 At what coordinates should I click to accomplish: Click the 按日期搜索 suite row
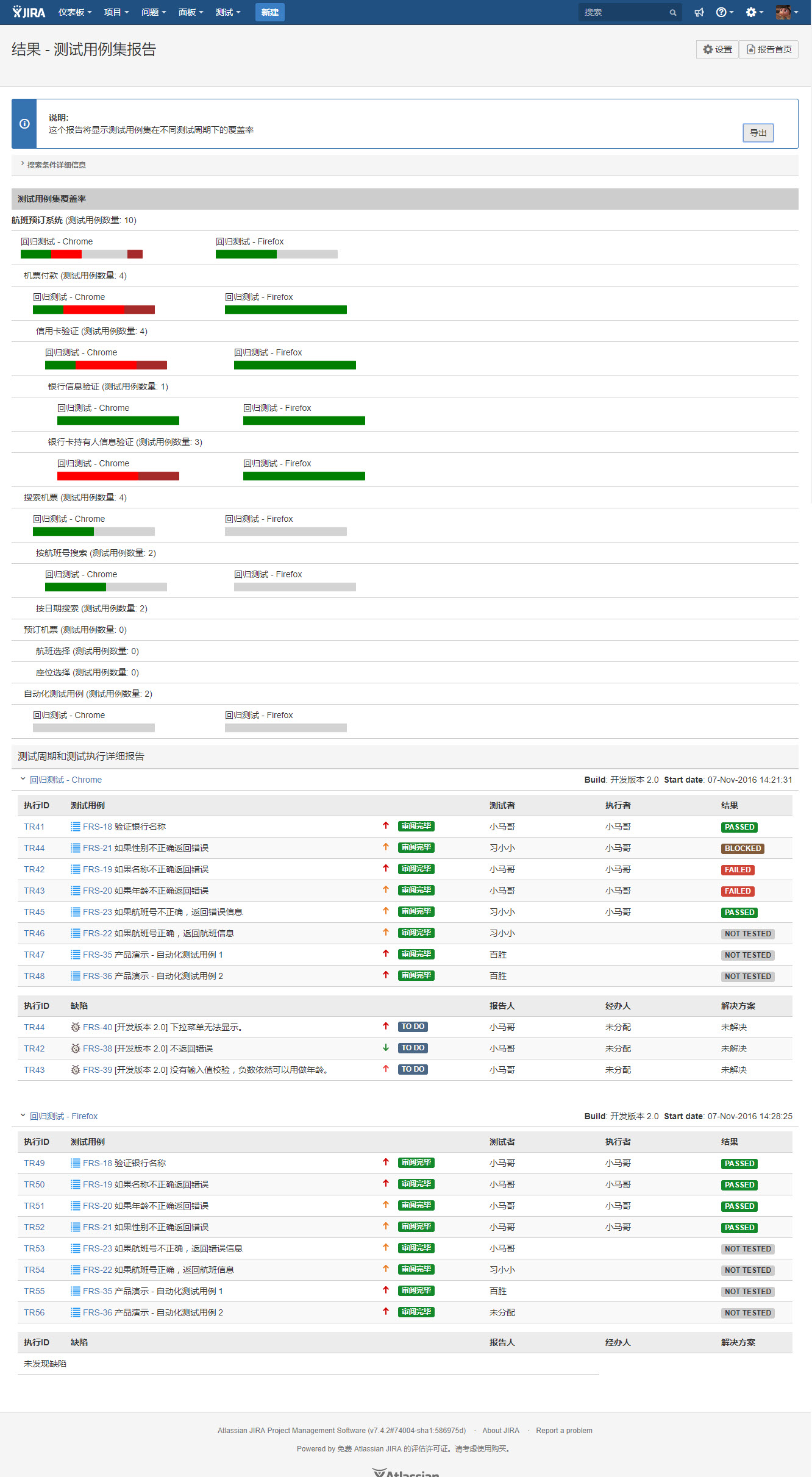405,608
